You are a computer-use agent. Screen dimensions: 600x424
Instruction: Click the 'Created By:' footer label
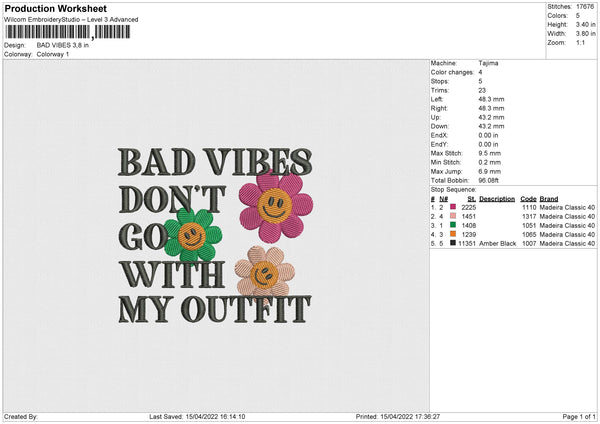(x=21, y=416)
